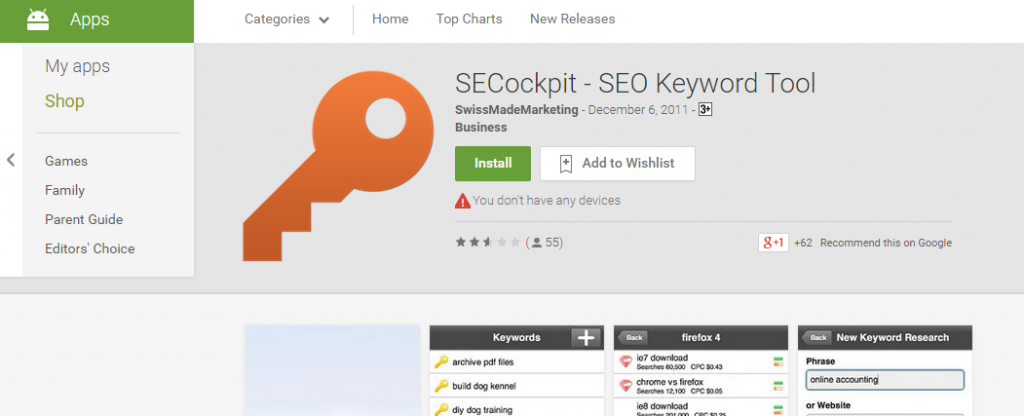Click bar indicator icon beside chrome vs firefox

tap(778, 386)
